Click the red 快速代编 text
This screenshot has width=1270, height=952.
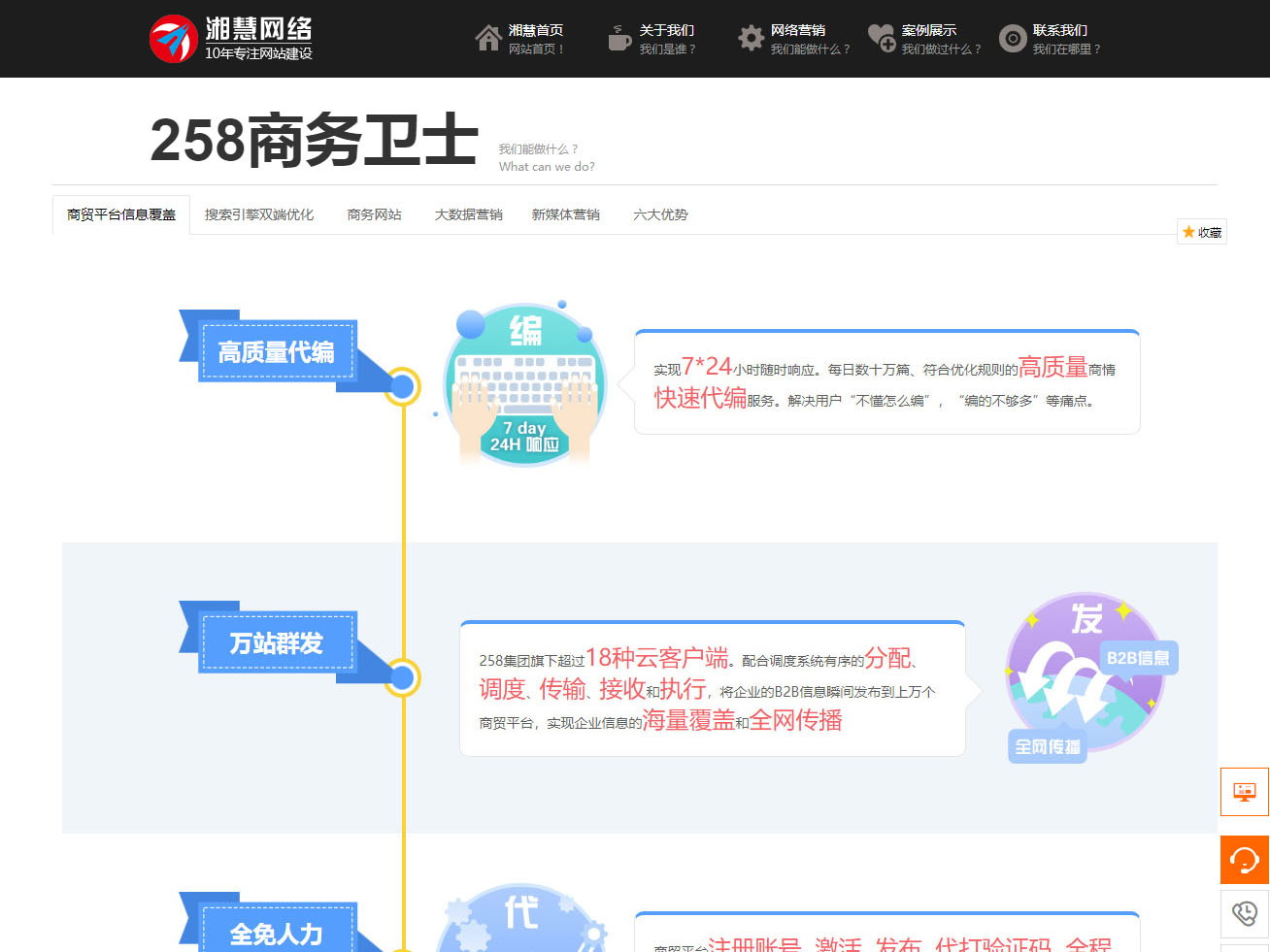(700, 398)
